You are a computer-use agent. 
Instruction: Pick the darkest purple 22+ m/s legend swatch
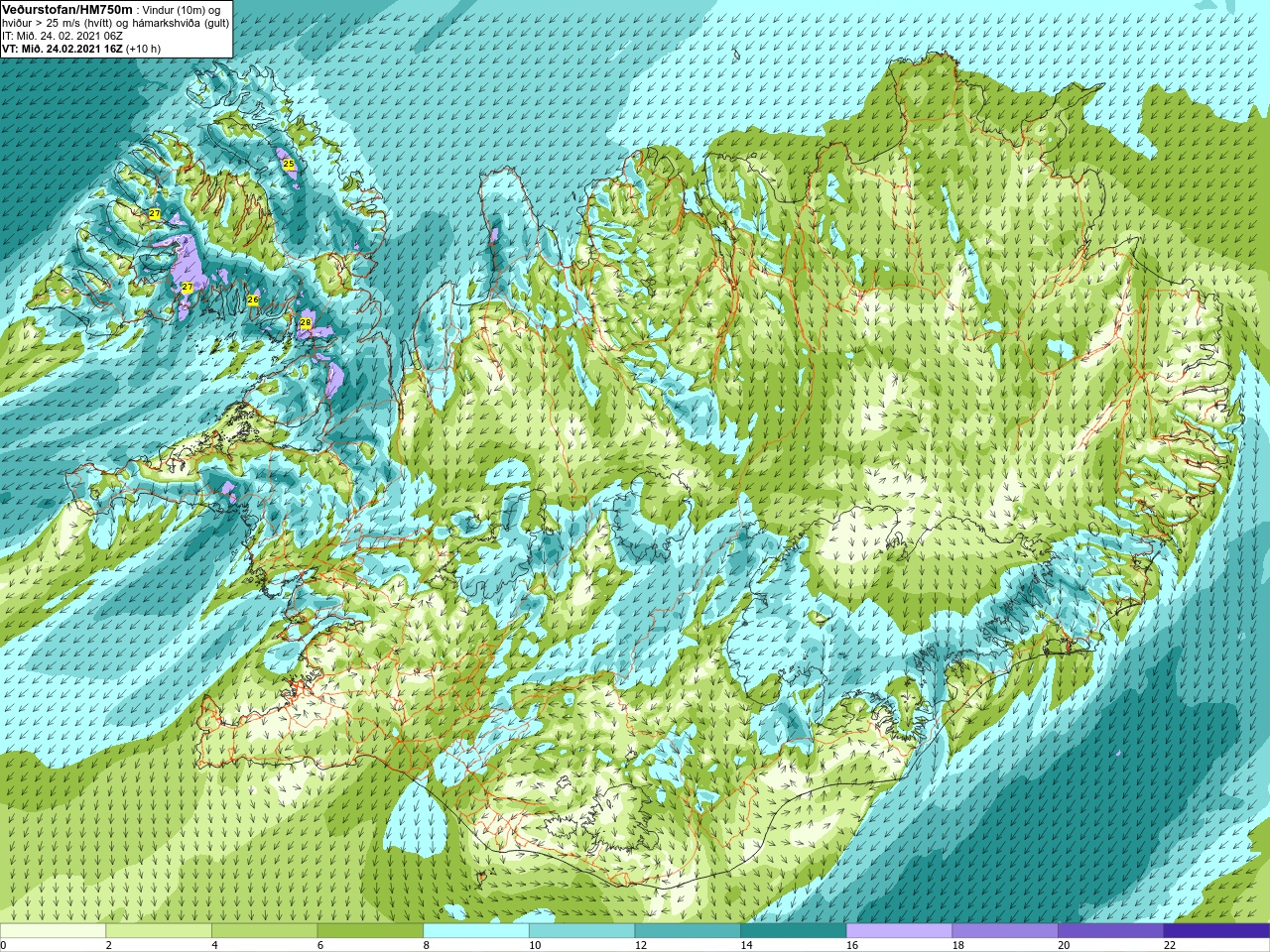(1216, 931)
